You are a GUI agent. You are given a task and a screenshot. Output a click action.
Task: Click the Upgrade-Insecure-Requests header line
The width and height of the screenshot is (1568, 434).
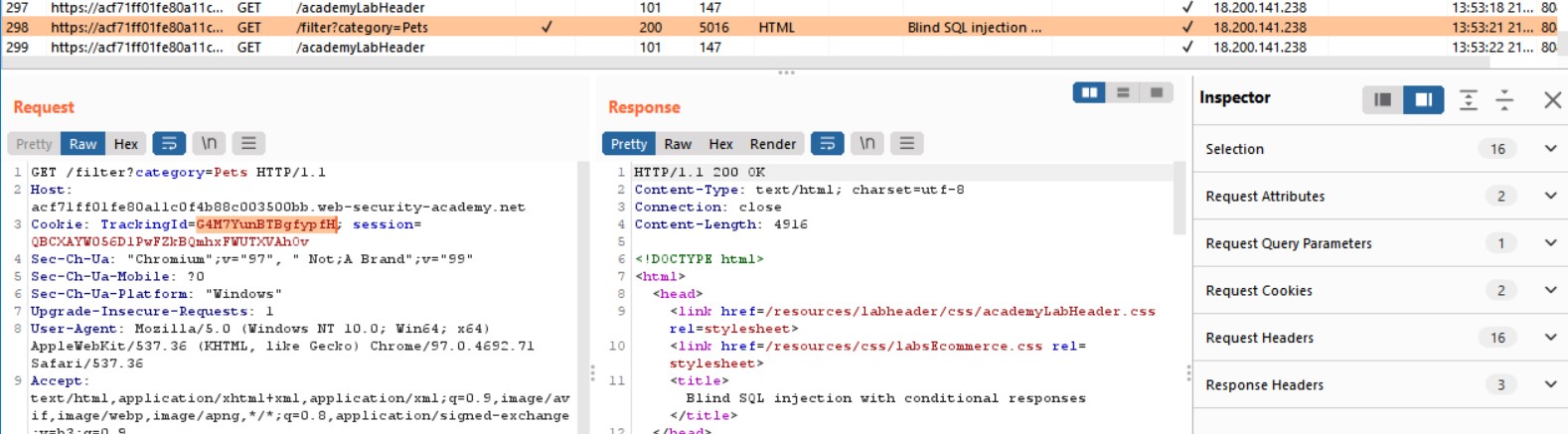tap(152, 311)
